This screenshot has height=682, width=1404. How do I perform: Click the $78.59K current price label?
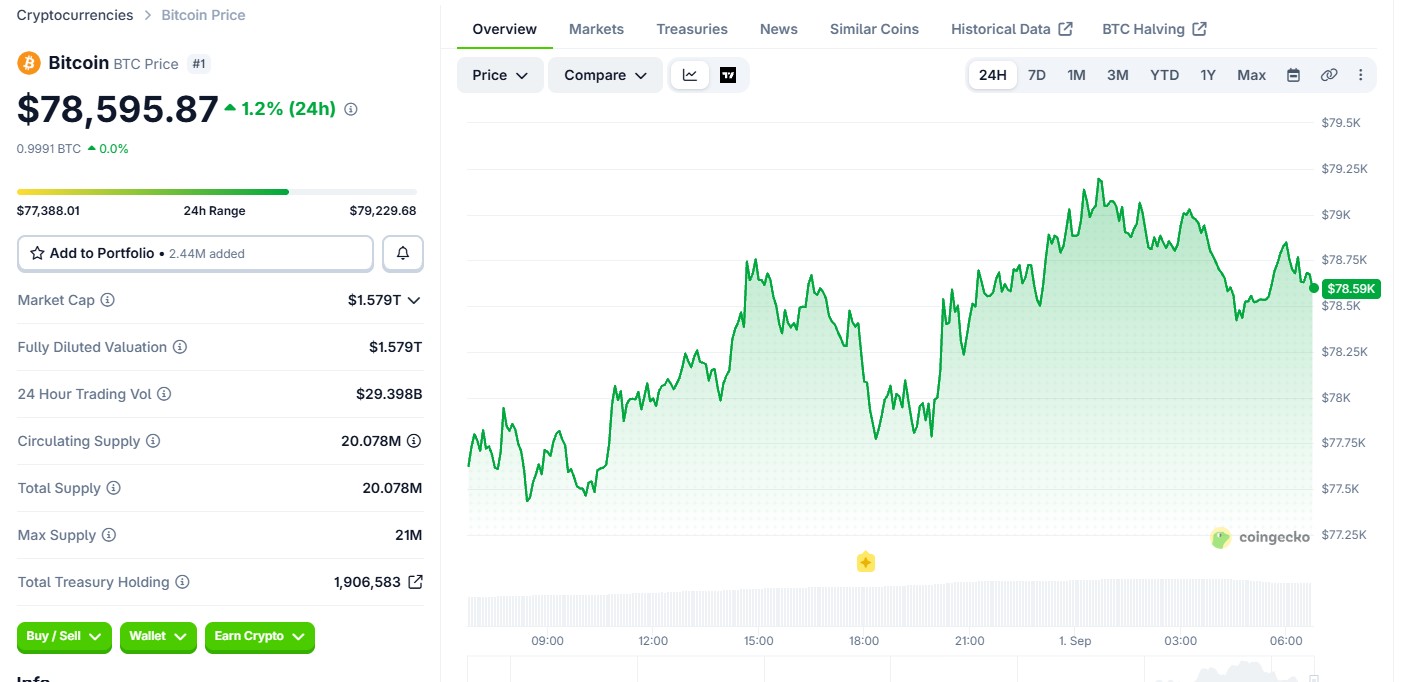(1352, 288)
